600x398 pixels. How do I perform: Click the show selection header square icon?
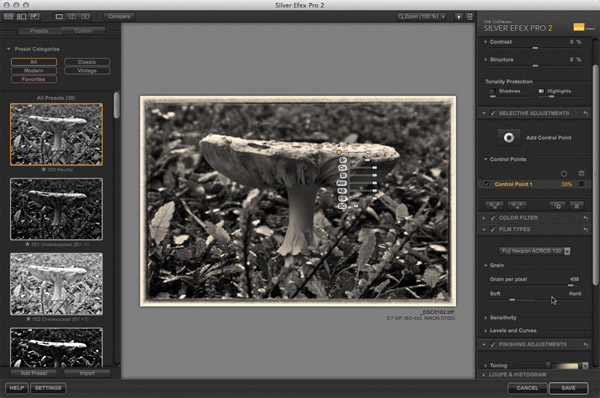582,173
